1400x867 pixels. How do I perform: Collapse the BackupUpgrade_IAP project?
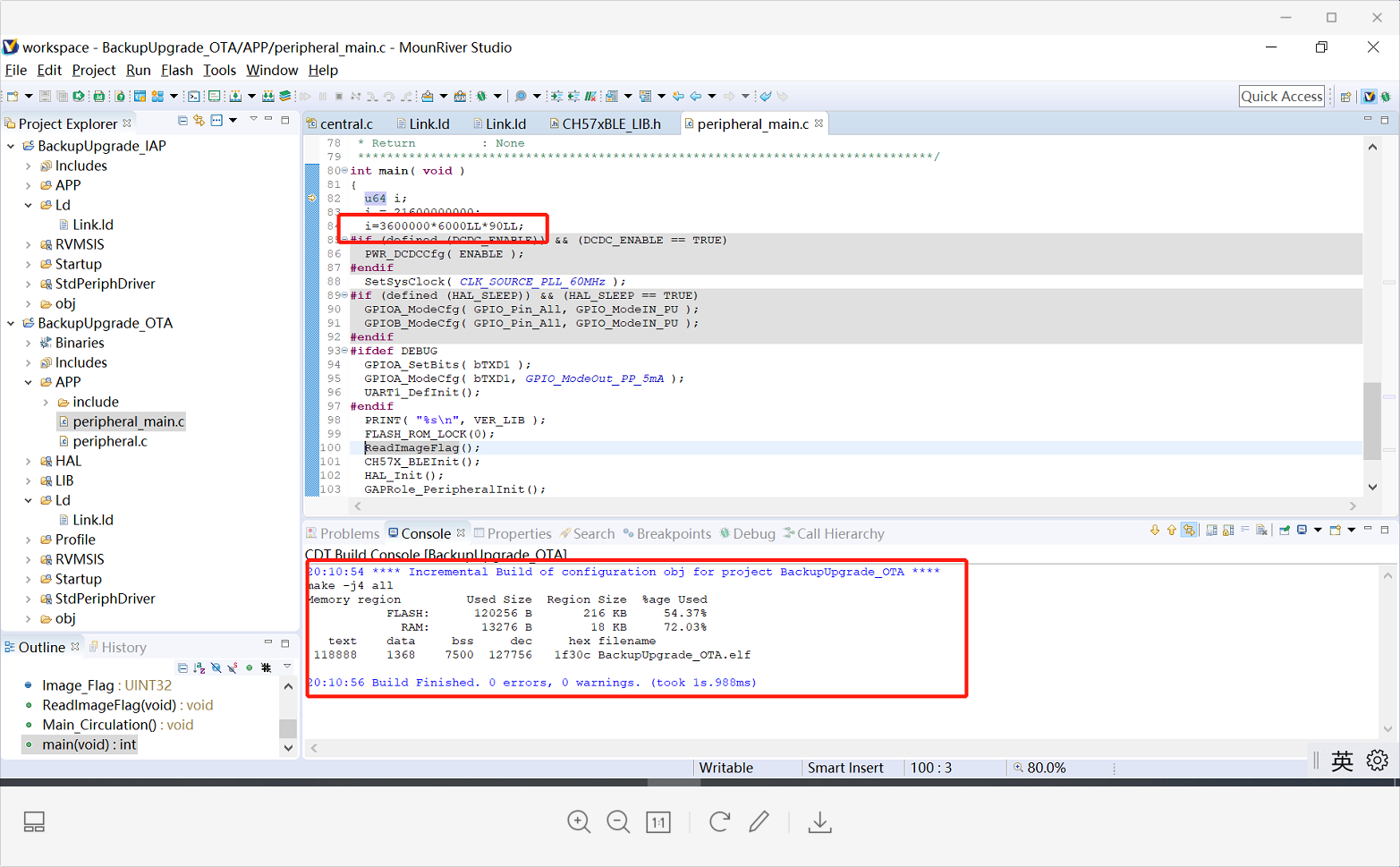(x=11, y=146)
